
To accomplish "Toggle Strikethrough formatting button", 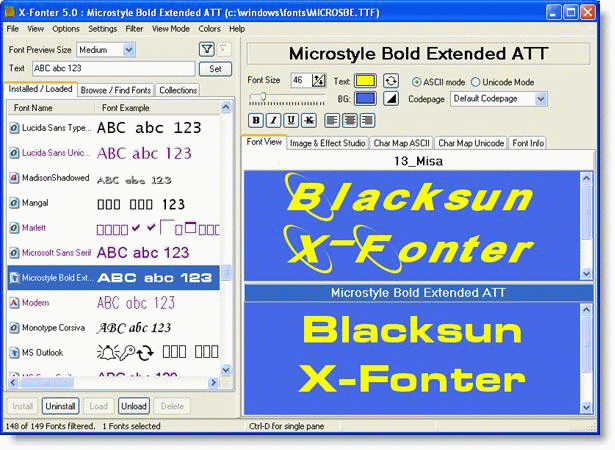I will click(x=309, y=120).
